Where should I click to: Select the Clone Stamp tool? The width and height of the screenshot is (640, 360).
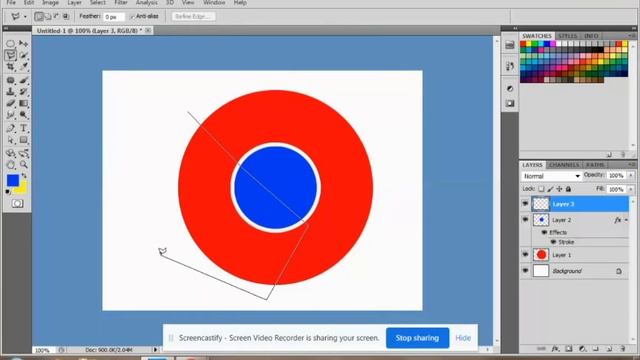(x=11, y=92)
